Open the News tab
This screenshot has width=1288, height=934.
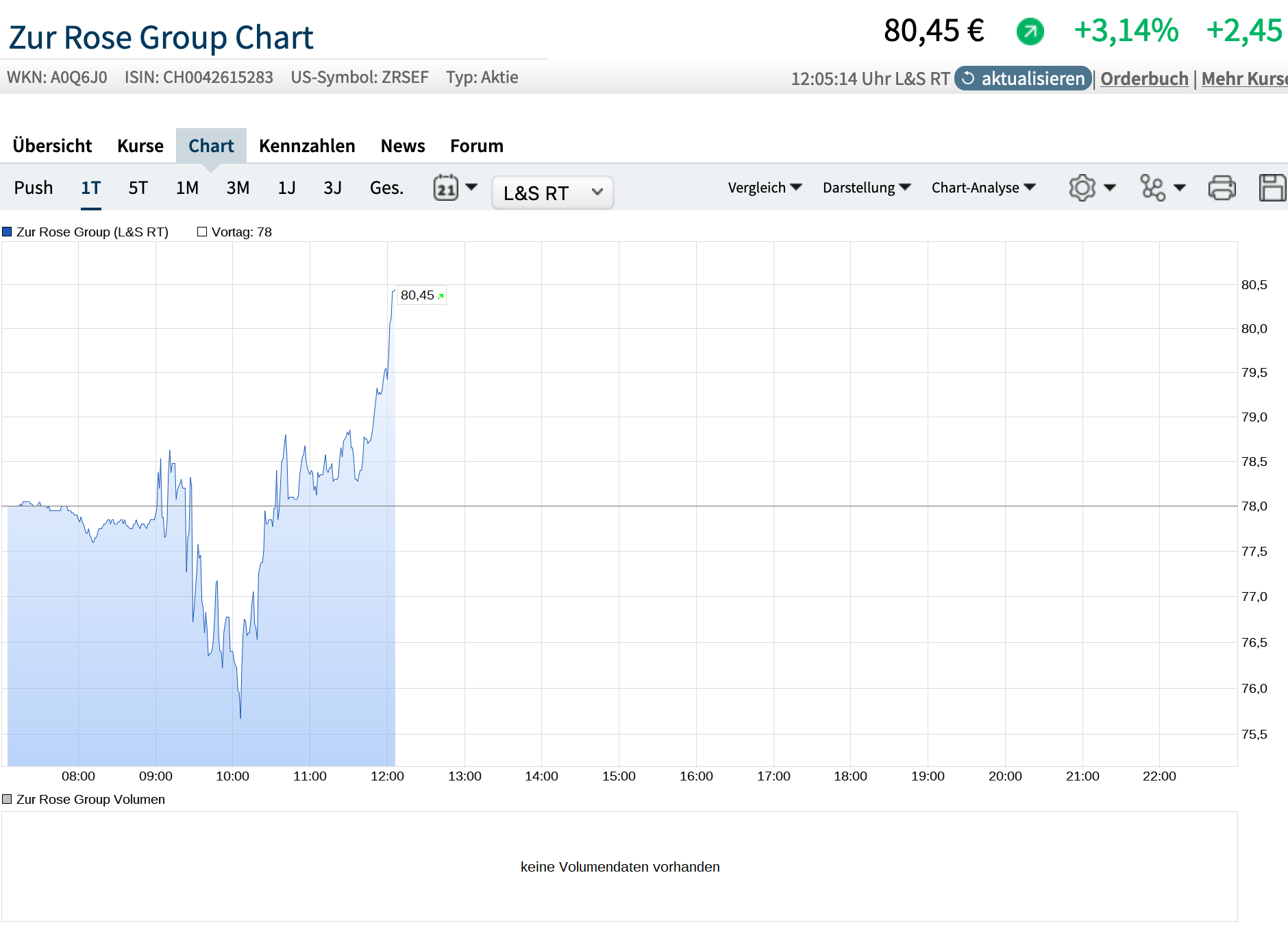[x=403, y=146]
